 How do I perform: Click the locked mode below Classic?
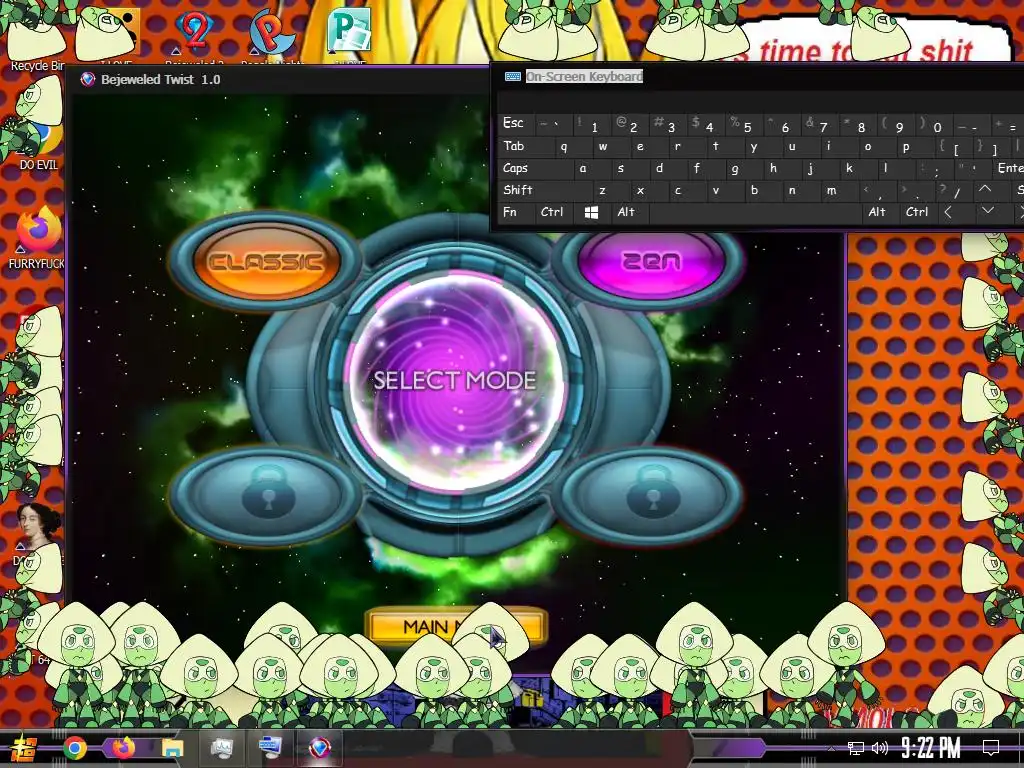(266, 496)
